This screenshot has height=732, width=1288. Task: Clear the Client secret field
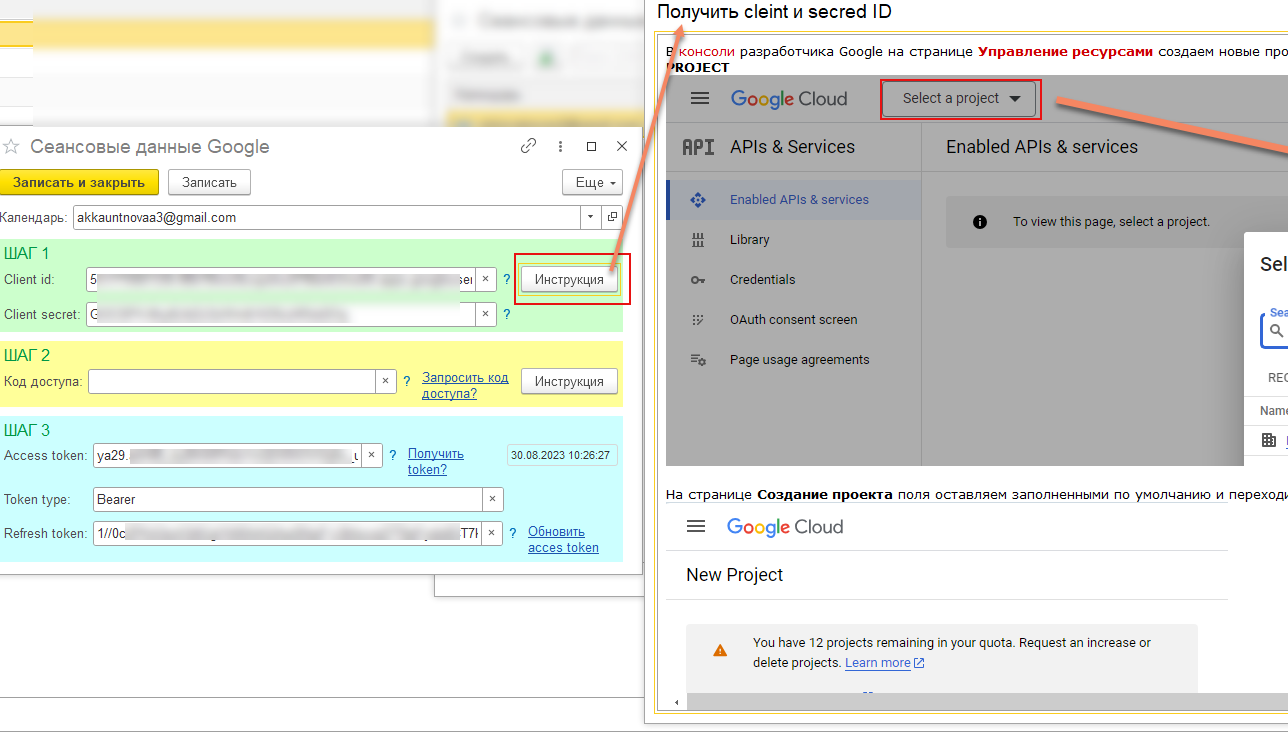pos(485,314)
